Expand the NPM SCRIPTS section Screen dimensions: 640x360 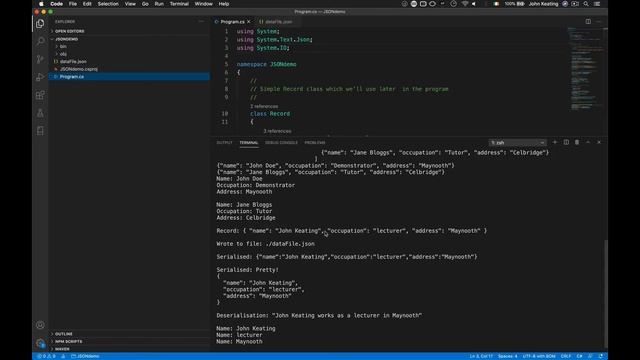69,341
